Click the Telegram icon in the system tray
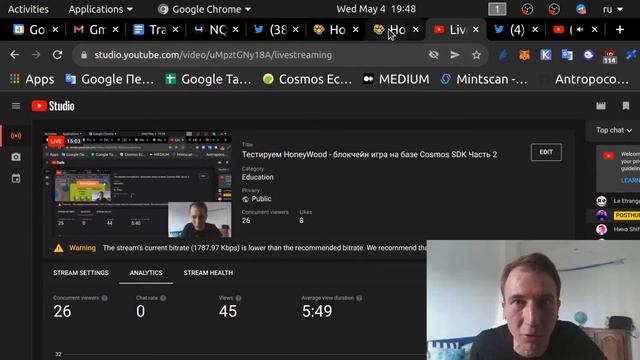Image resolution: width=640 pixels, height=360 pixels. click(581, 9)
